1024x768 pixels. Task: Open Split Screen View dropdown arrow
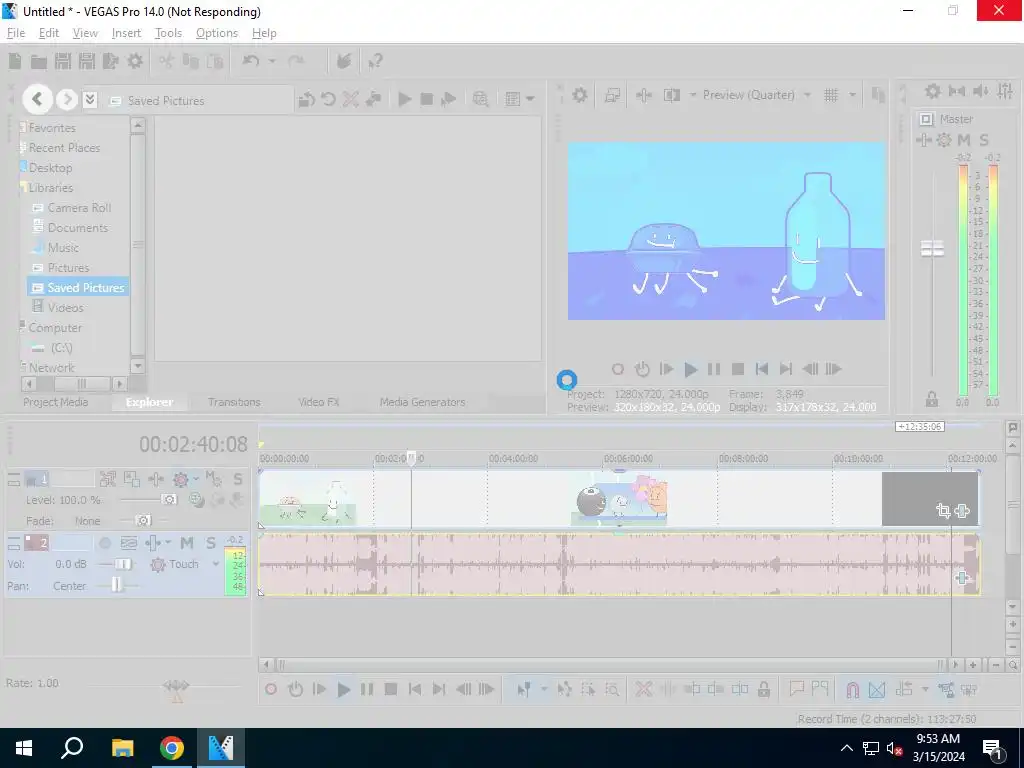coord(692,95)
